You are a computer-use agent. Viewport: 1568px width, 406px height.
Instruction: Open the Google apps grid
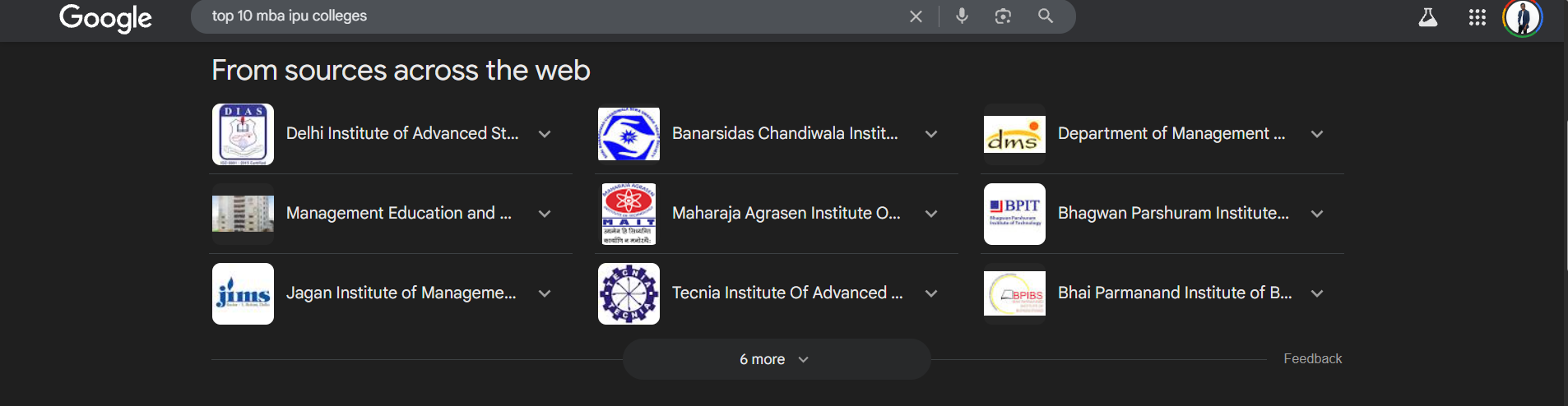tap(1478, 17)
